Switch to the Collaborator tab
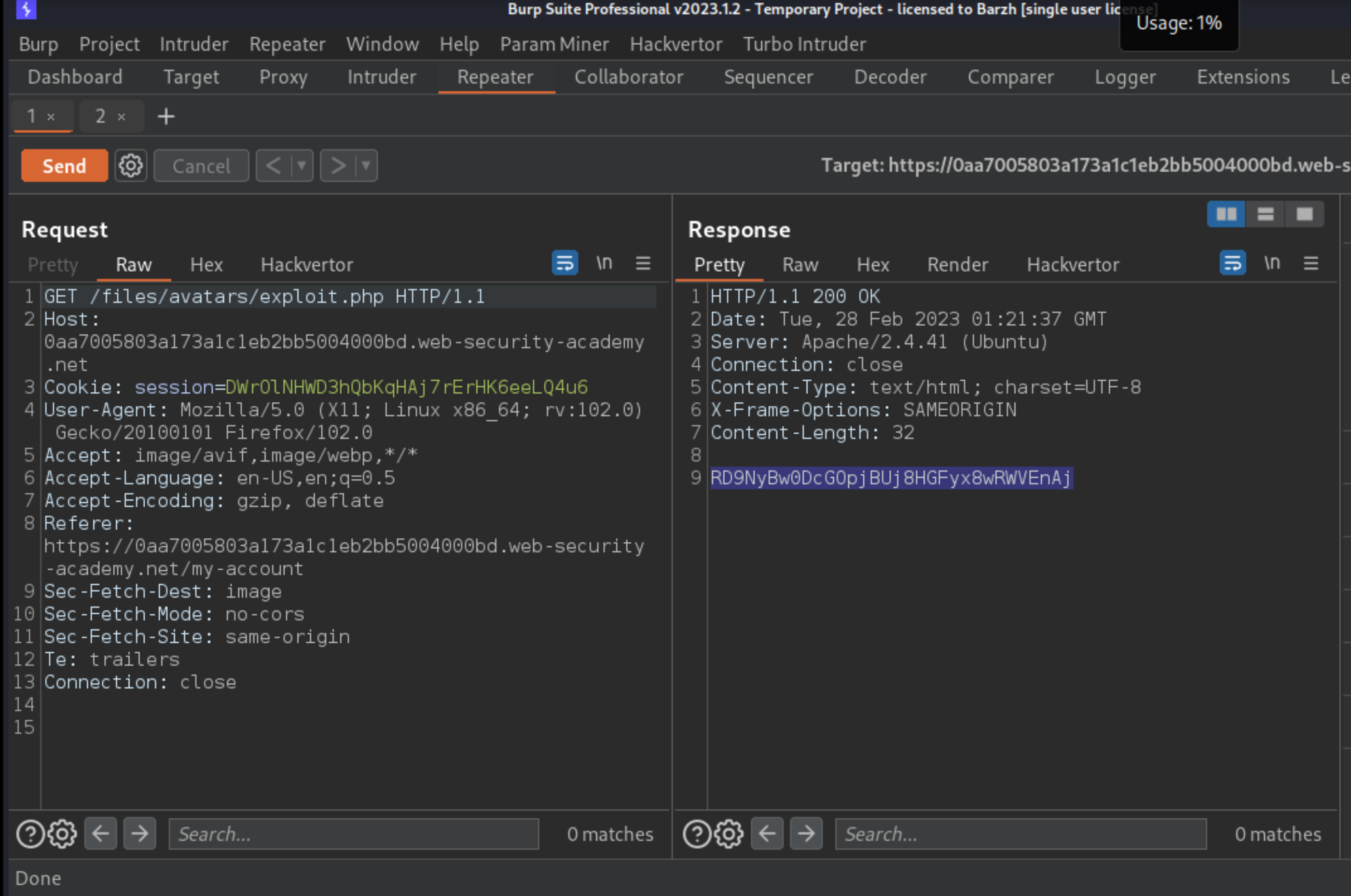1351x896 pixels. point(629,77)
